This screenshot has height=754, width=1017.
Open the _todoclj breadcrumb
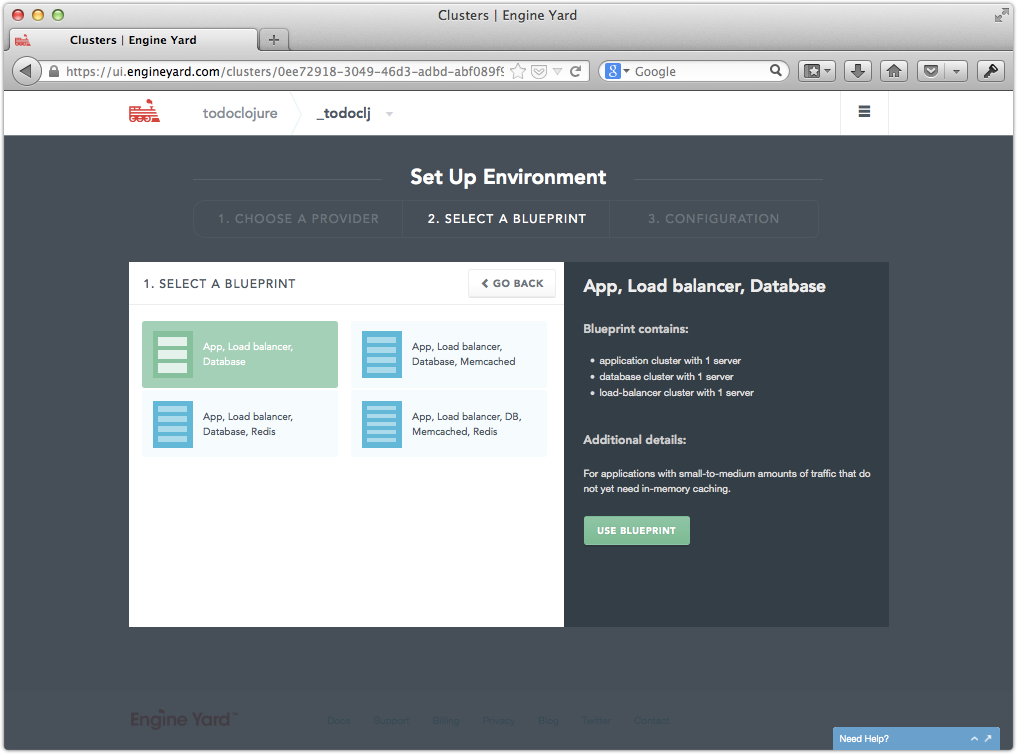(x=344, y=113)
